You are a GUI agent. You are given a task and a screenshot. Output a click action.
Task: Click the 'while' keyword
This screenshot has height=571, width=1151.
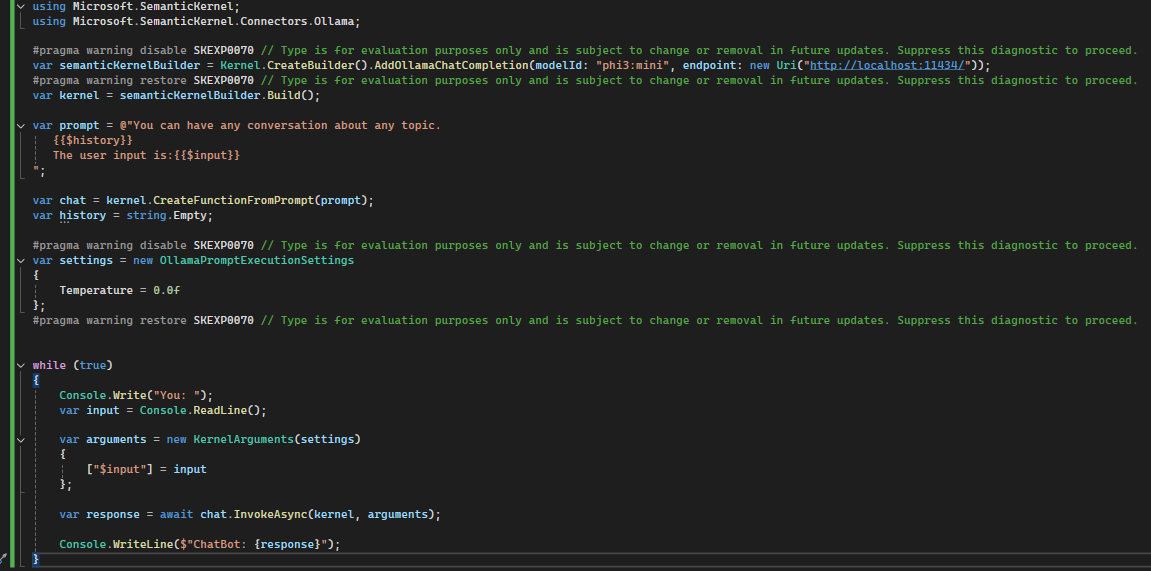pyautogui.click(x=49, y=365)
